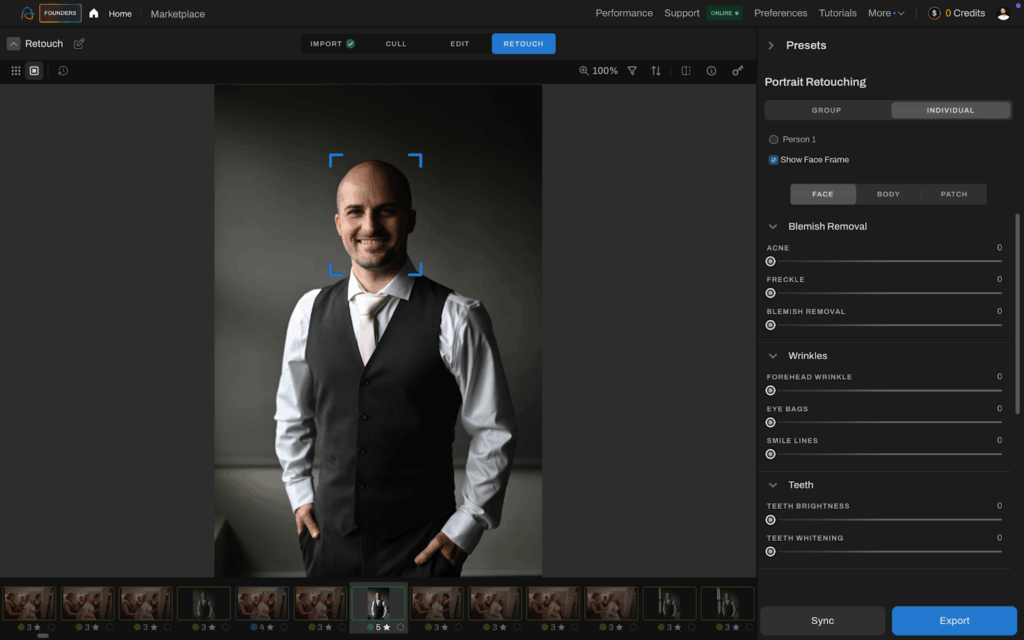The height and width of the screenshot is (640, 1024).
Task: Switch to Group retouching mode
Action: [826, 110]
